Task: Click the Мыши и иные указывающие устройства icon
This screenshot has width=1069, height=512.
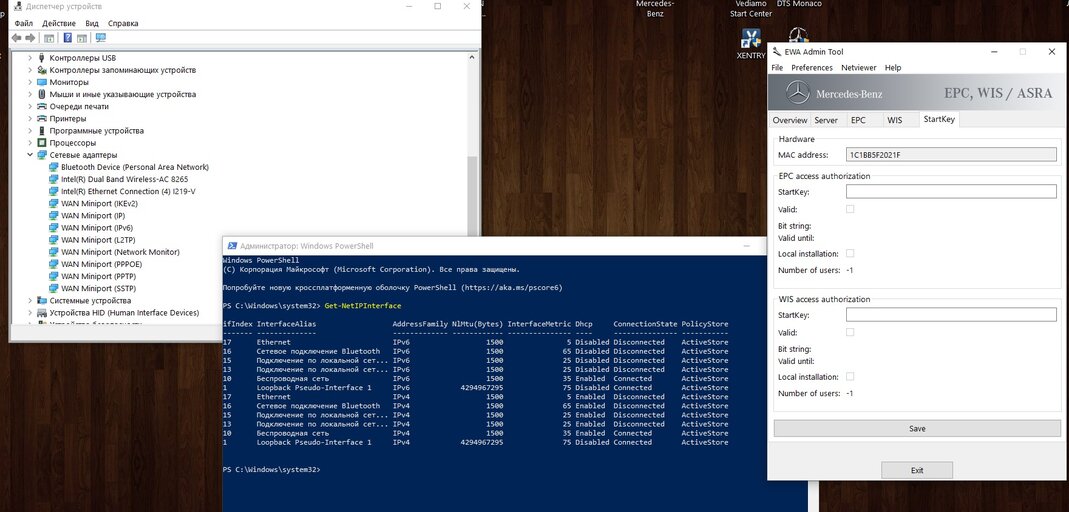Action: [x=42, y=94]
